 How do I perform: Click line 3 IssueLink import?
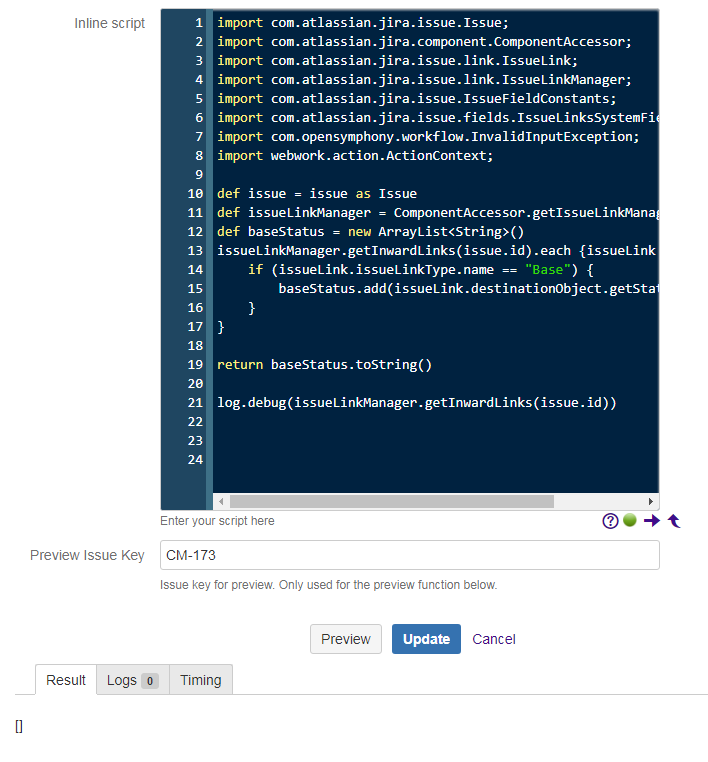(x=397, y=61)
